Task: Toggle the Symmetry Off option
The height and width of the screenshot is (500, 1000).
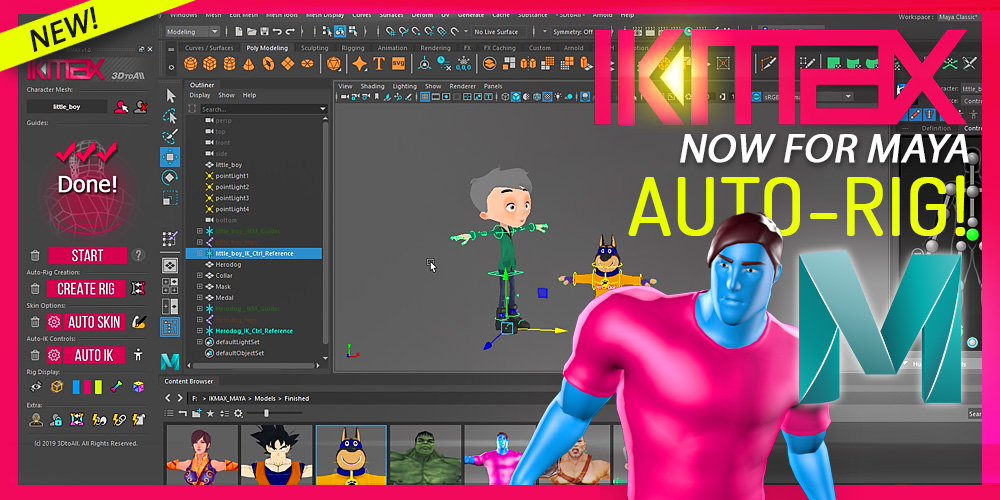Action: [574, 32]
